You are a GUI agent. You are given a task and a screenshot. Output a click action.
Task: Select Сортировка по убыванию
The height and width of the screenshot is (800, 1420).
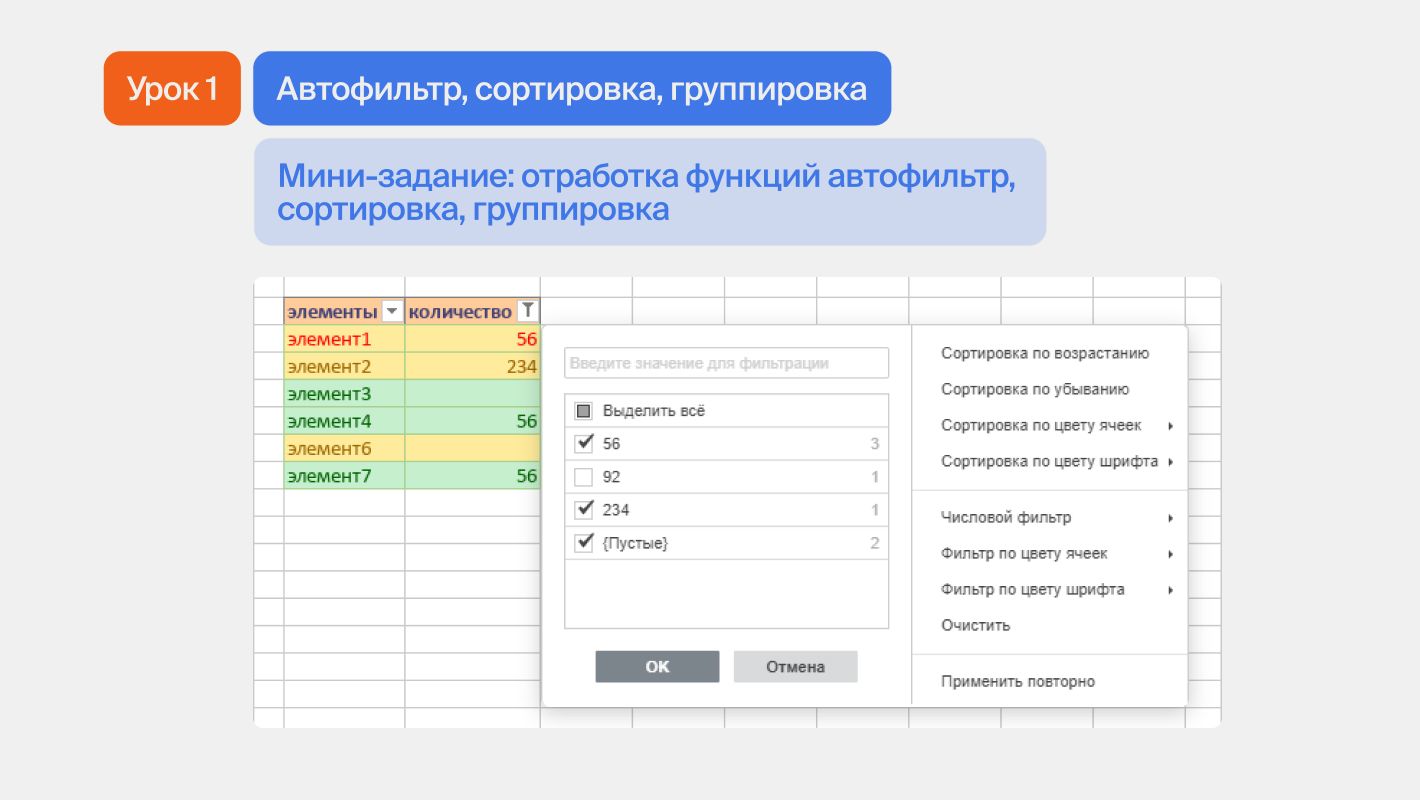pyautogui.click(x=1034, y=389)
